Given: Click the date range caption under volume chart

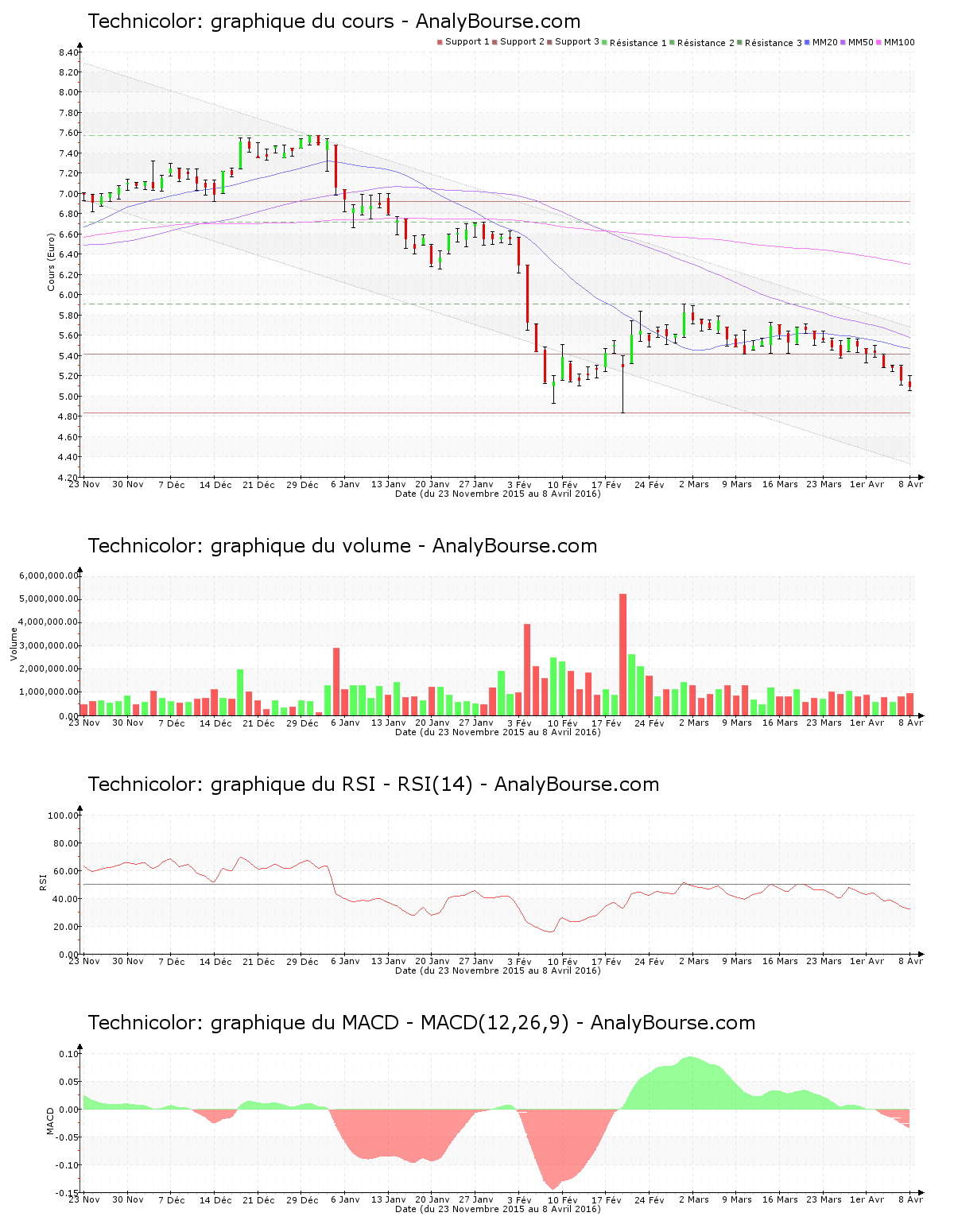Looking at the screenshot, I should coord(498,732).
